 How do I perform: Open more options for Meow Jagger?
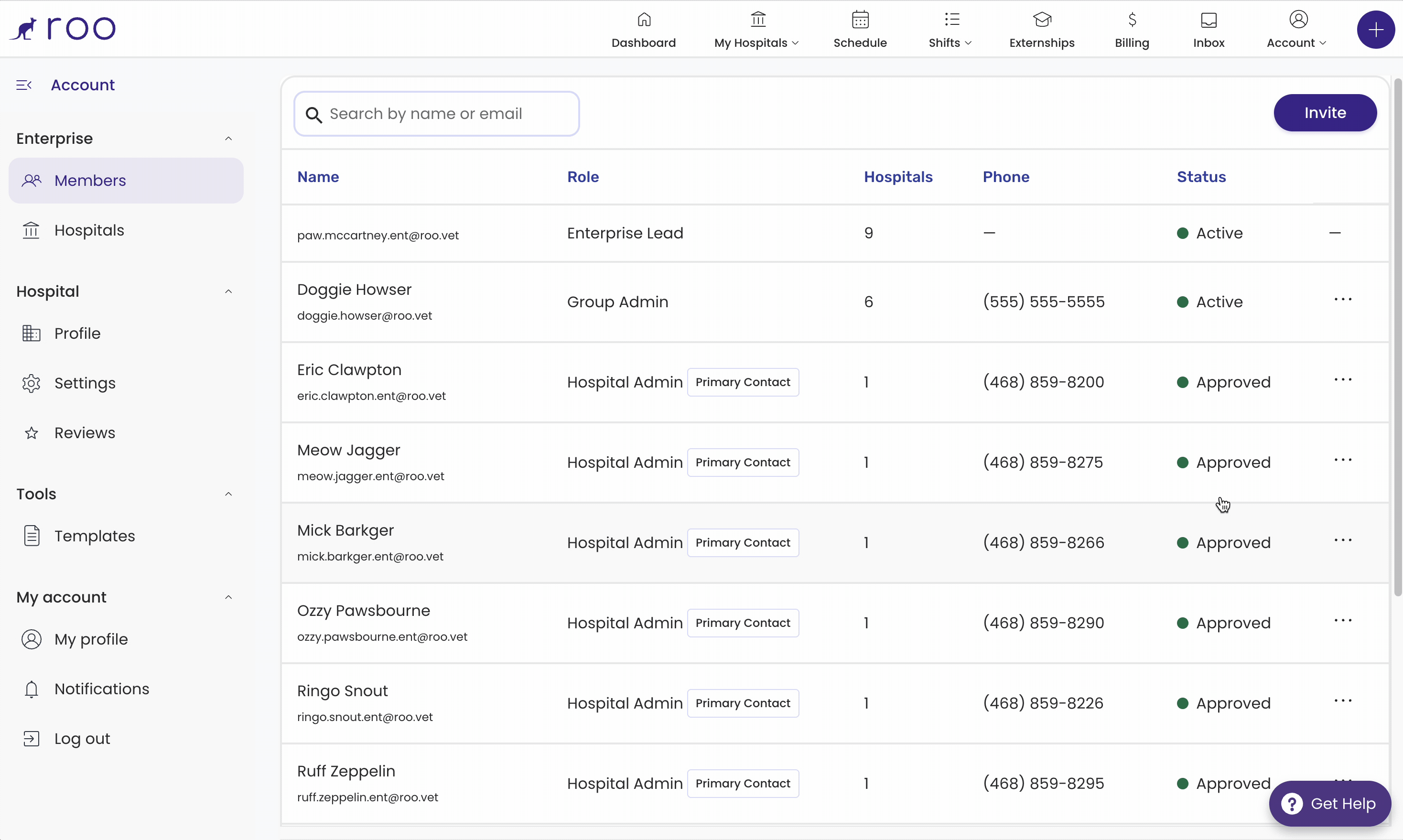(x=1343, y=460)
